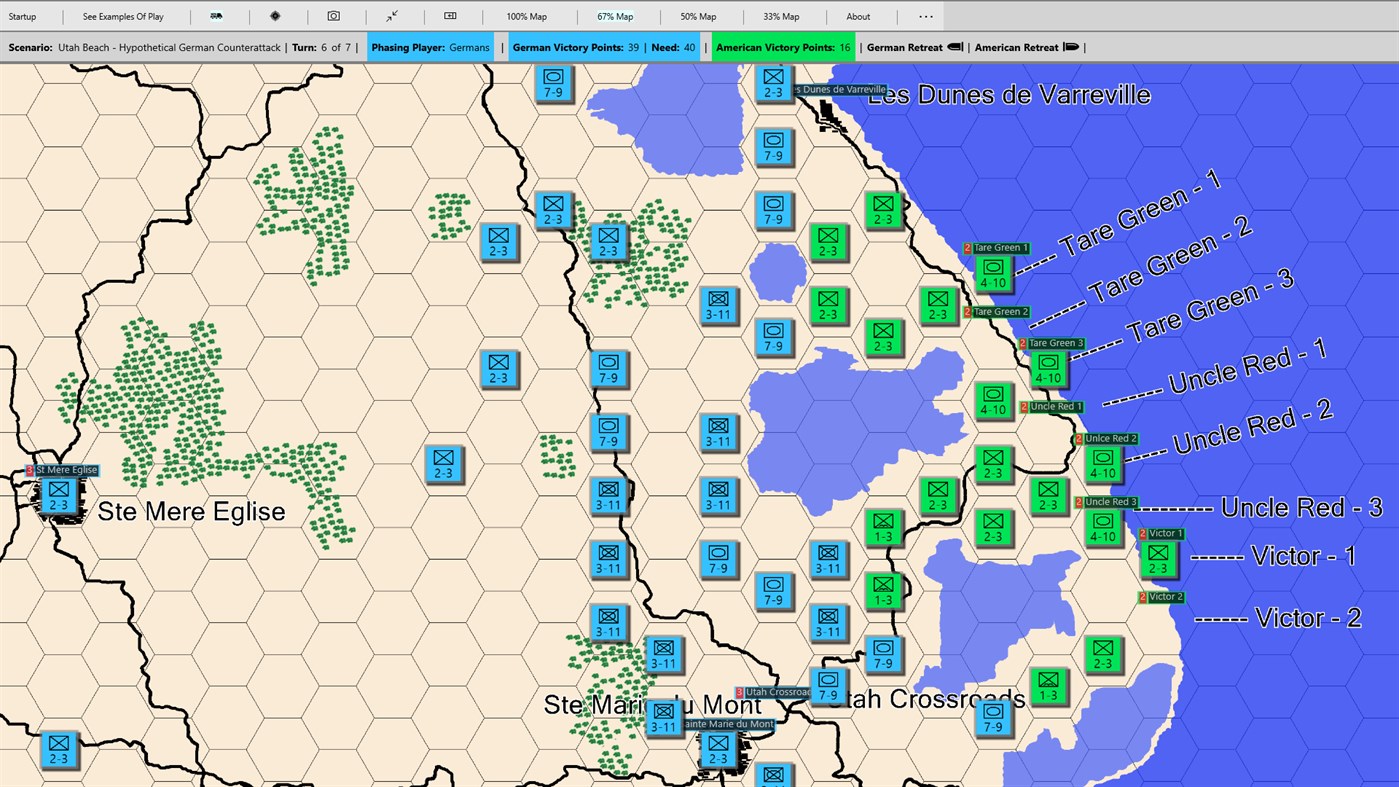Image resolution: width=1399 pixels, height=787 pixels.
Task: Click the Victor 1 objective label
Action: 1162,534
